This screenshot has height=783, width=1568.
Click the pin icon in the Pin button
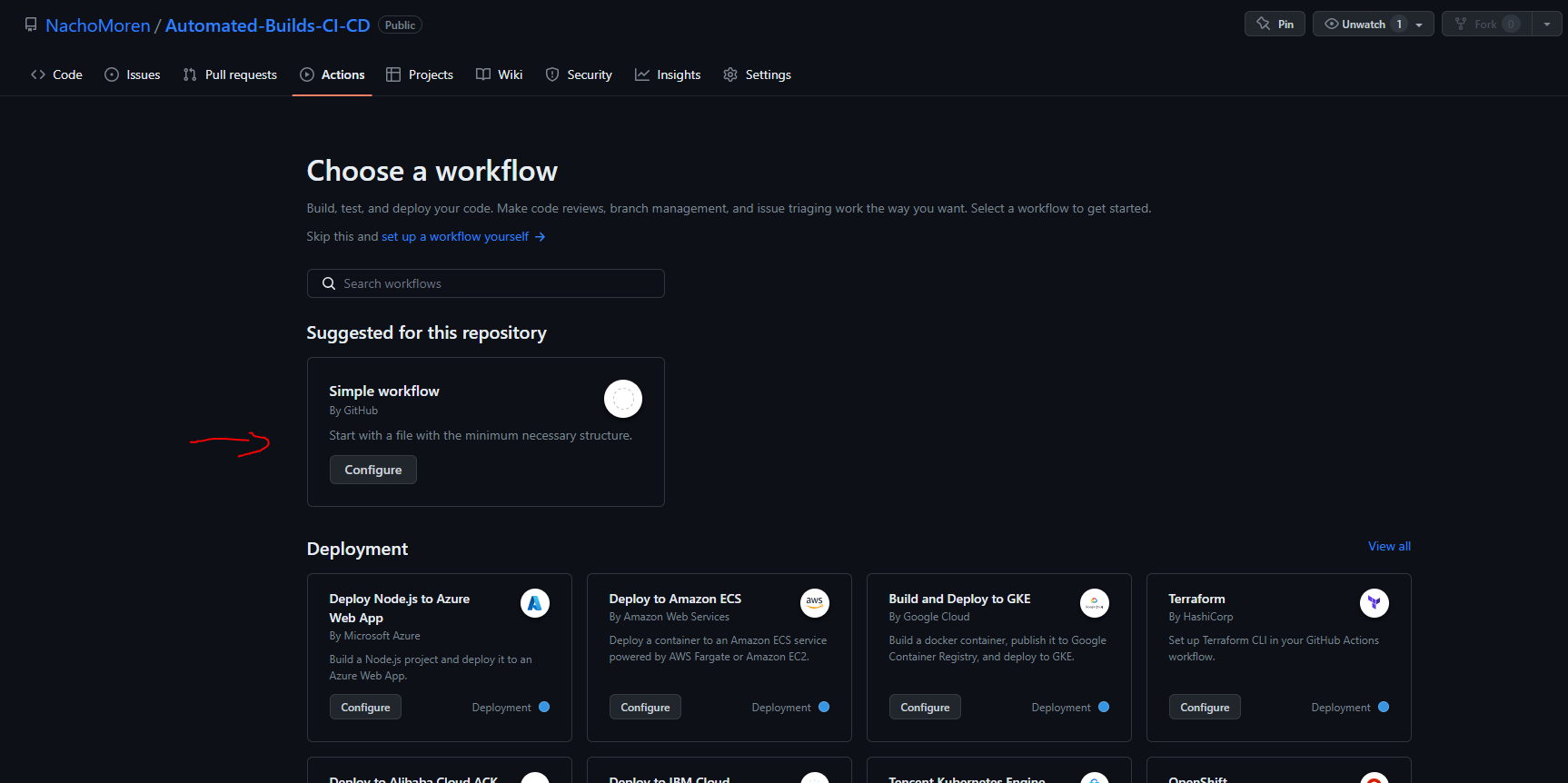[x=1264, y=25]
